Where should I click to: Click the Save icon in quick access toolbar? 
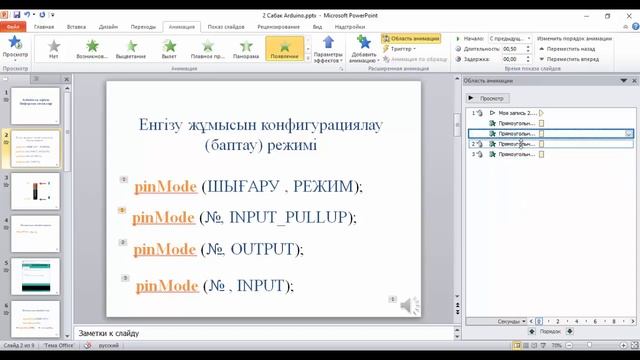point(17,15)
